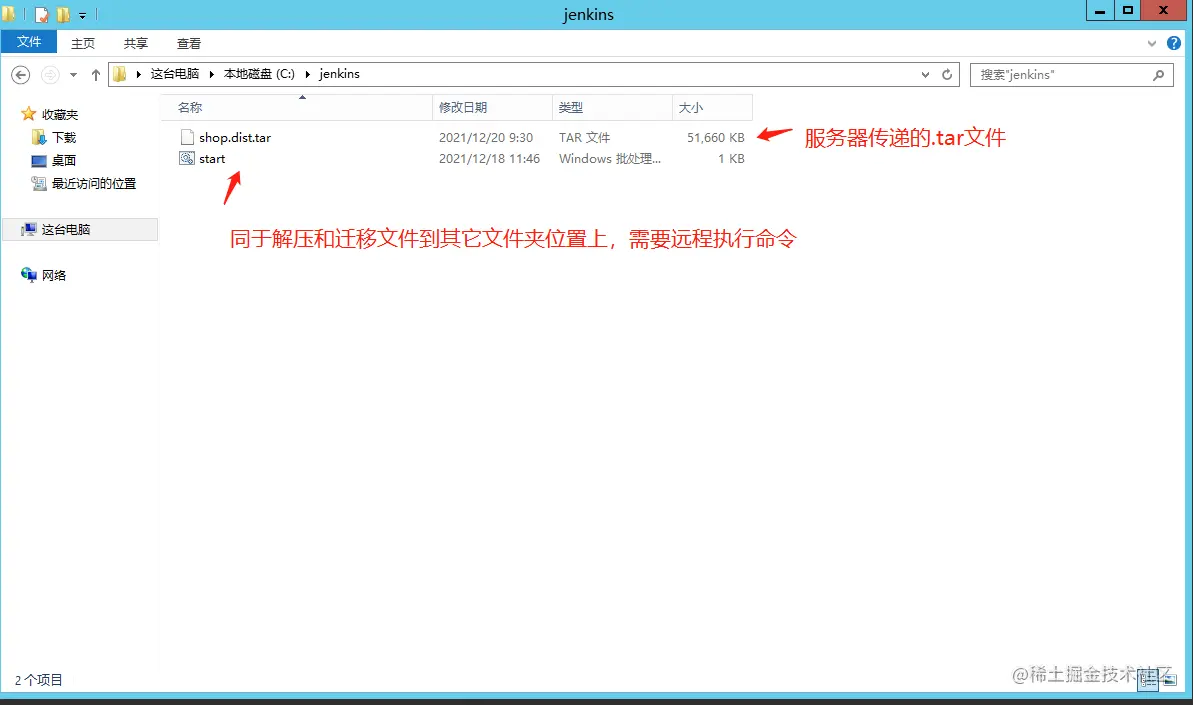Click the Windows 批处理 type cell
1193x705 pixels.
pyautogui.click(x=609, y=158)
